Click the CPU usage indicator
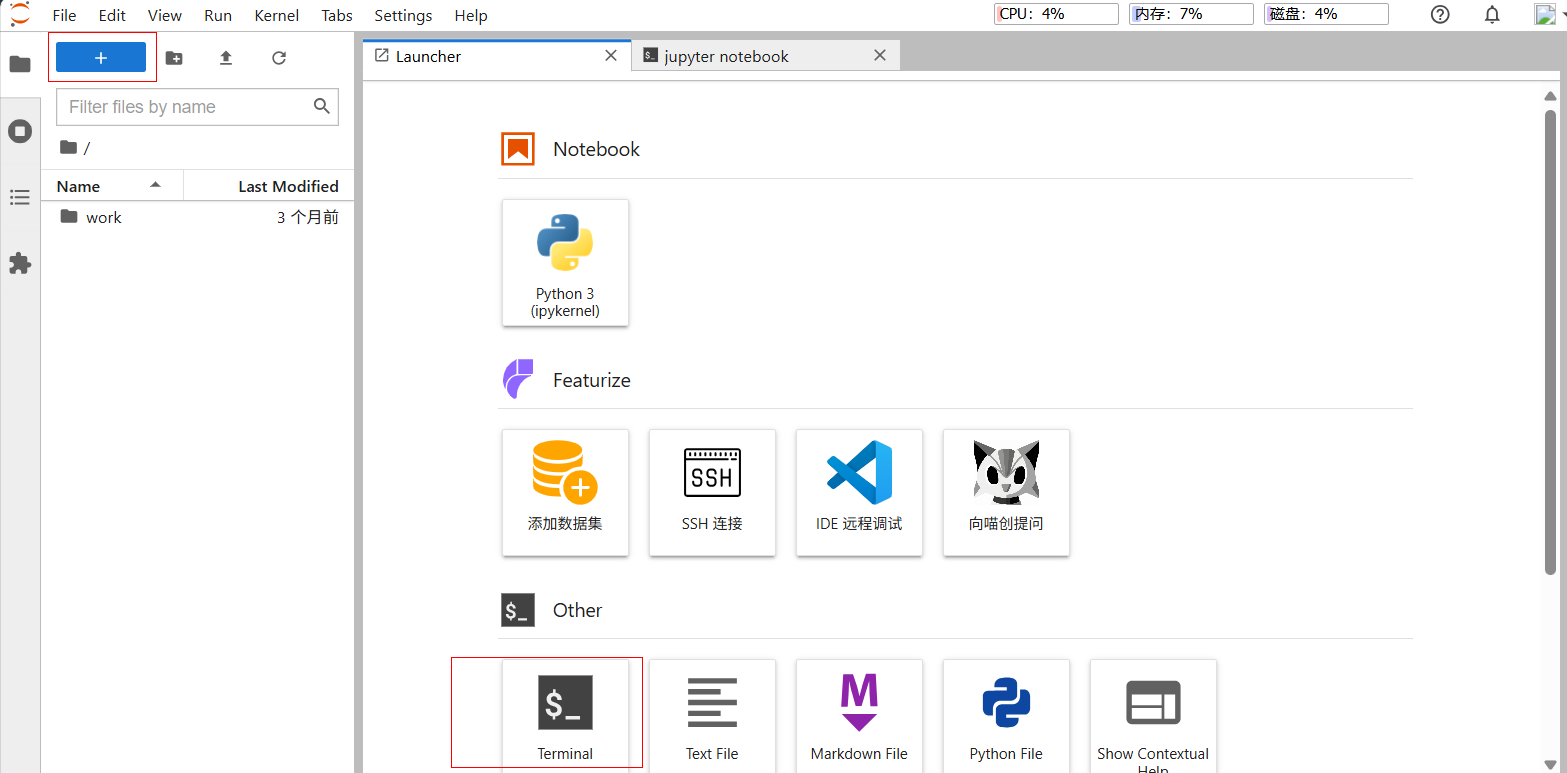Viewport: 1567px width, 773px height. [1056, 14]
